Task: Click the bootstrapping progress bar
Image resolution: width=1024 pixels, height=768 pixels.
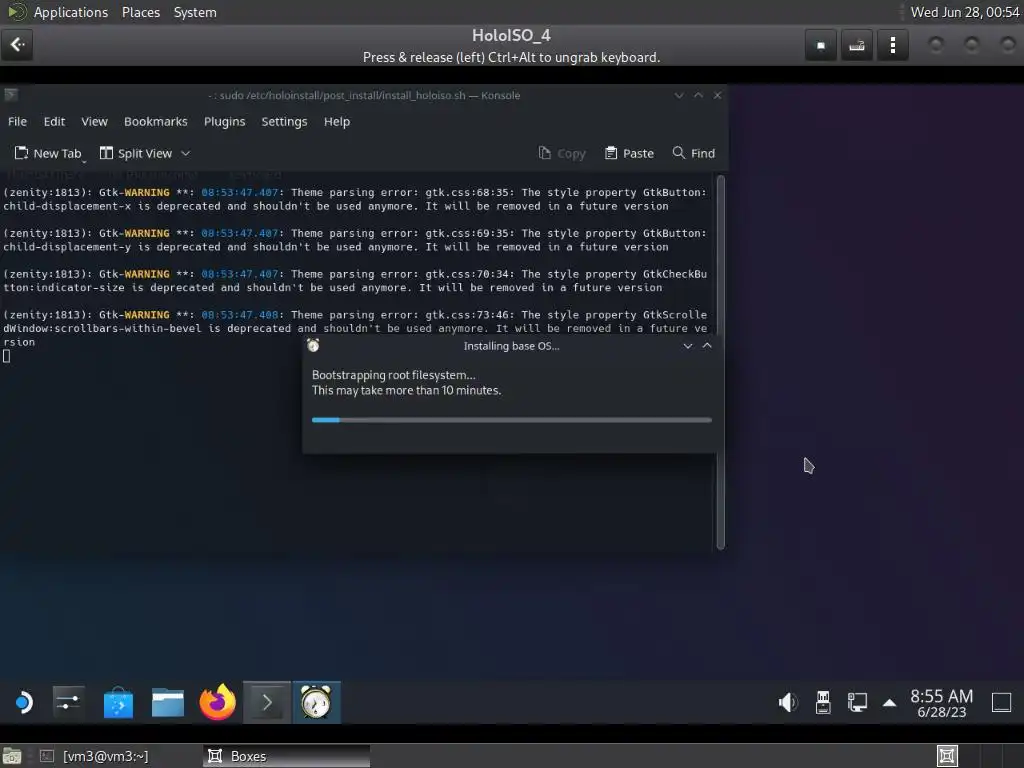Action: pos(512,420)
